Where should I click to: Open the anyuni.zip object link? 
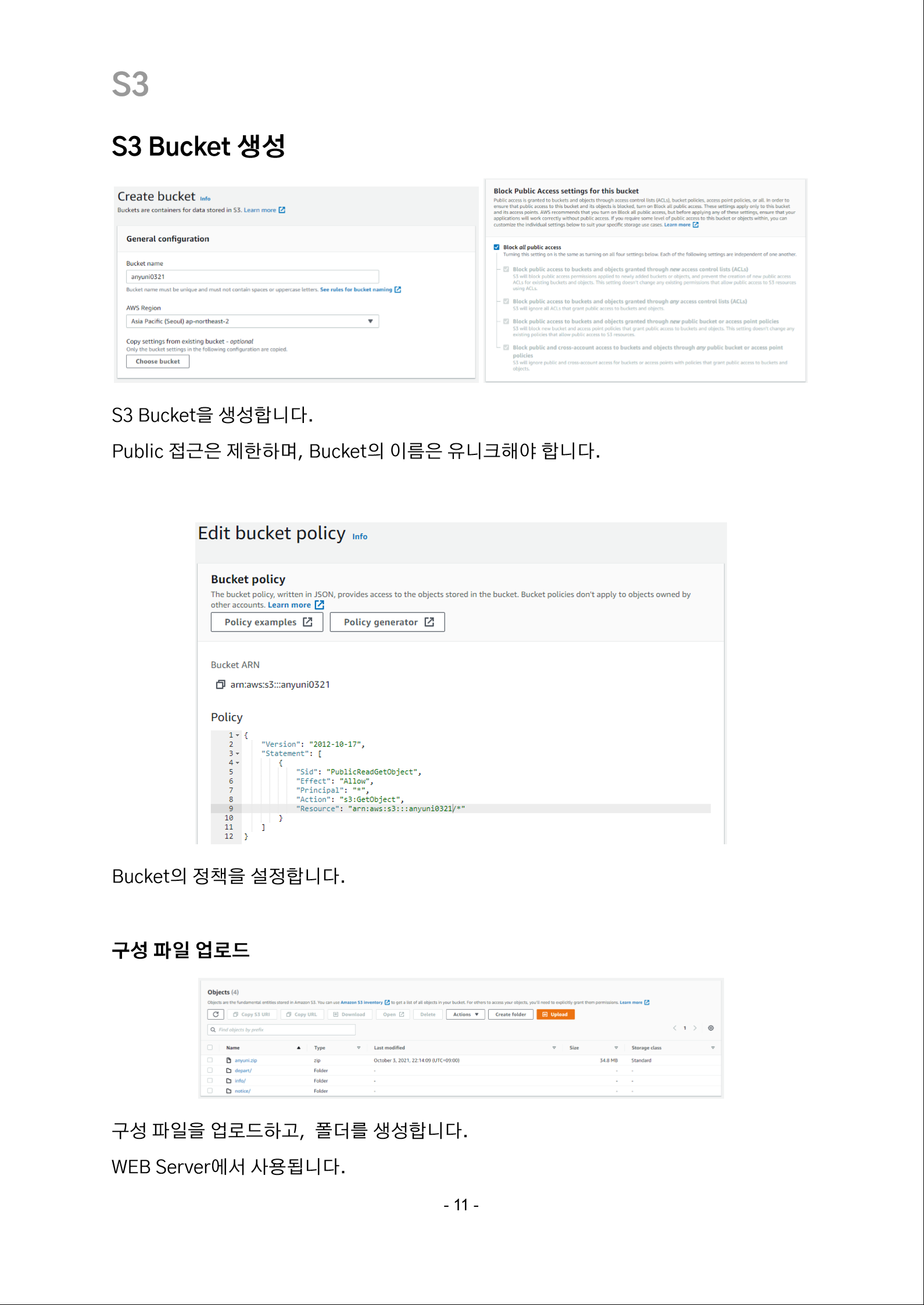pyautogui.click(x=246, y=1060)
